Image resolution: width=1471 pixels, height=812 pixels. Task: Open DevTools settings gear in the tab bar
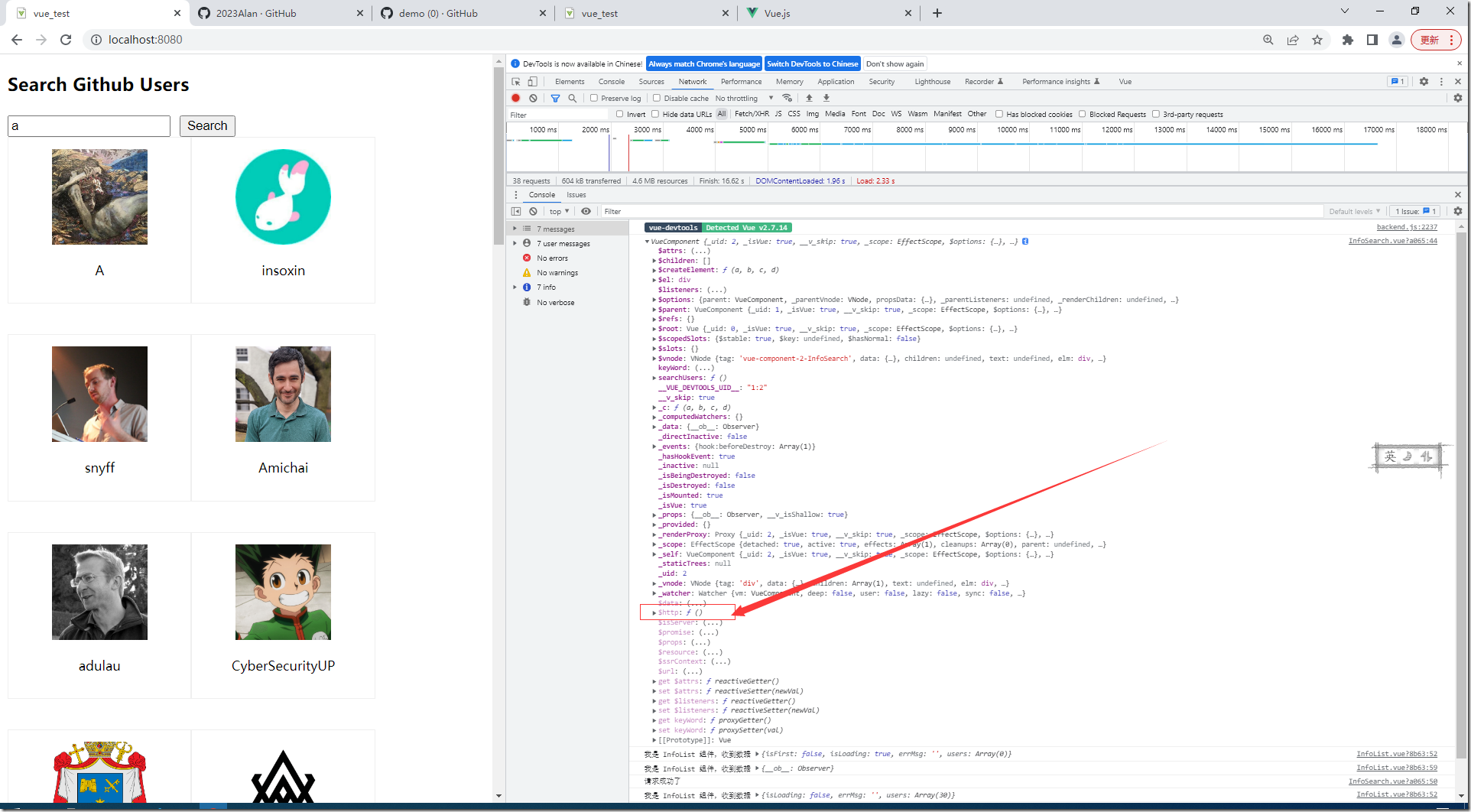pyautogui.click(x=1424, y=81)
